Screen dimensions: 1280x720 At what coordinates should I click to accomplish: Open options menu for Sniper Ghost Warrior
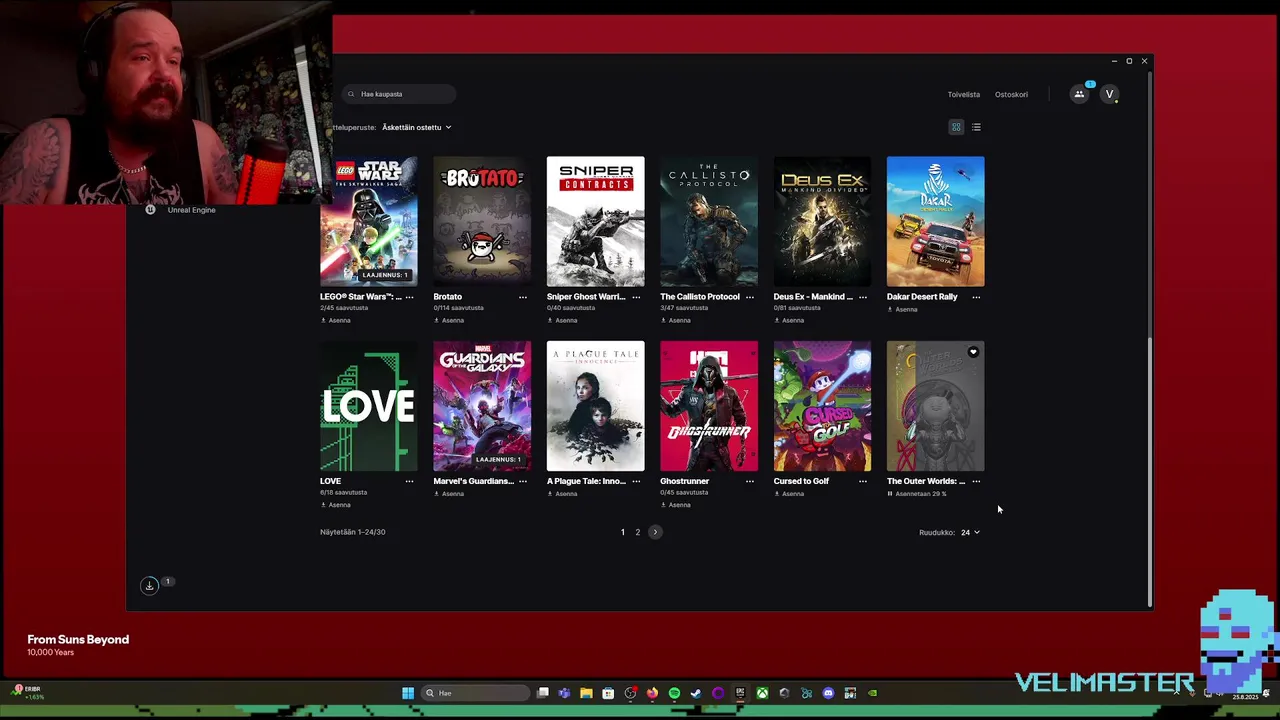636,297
